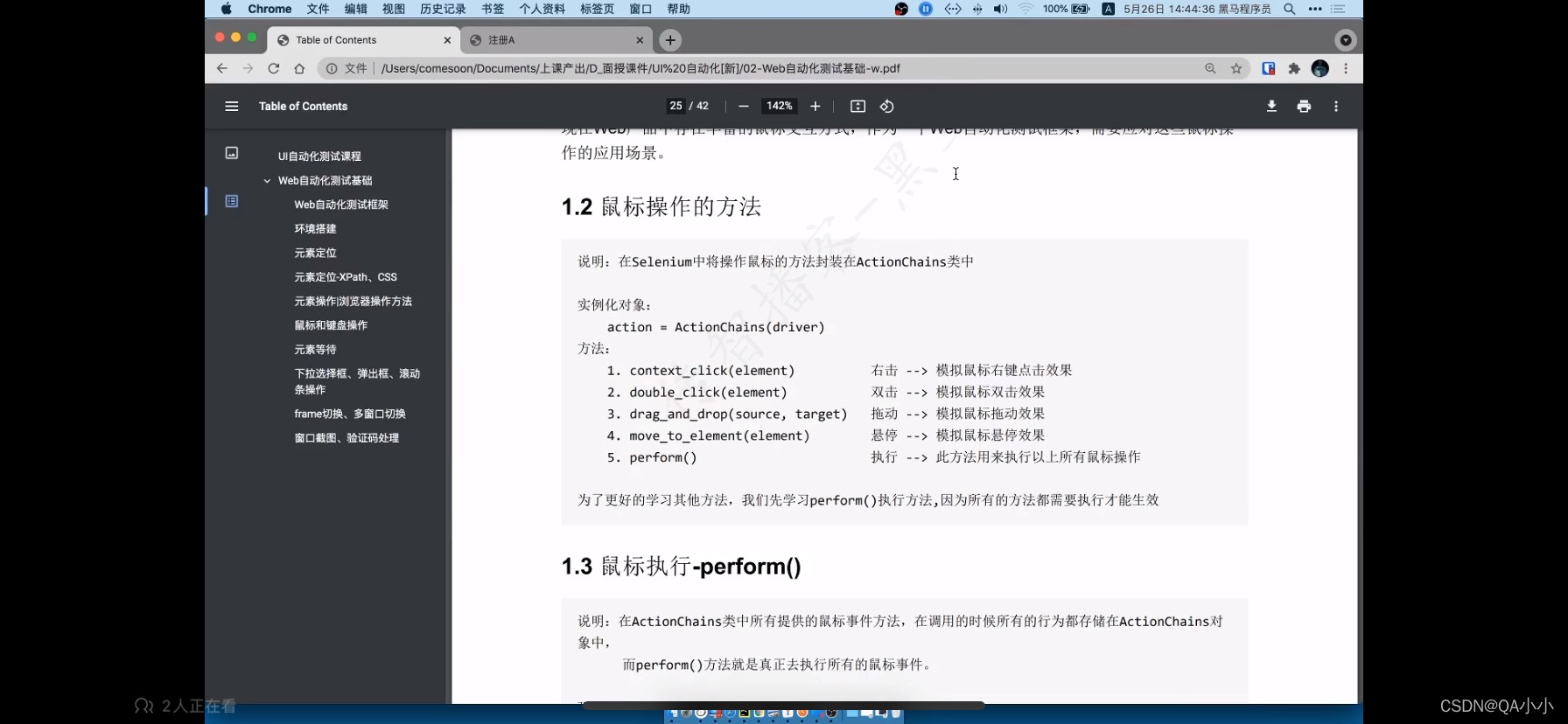Open outline entry UI自动化测试课程
The width and height of the screenshot is (1568, 724).
point(319,157)
